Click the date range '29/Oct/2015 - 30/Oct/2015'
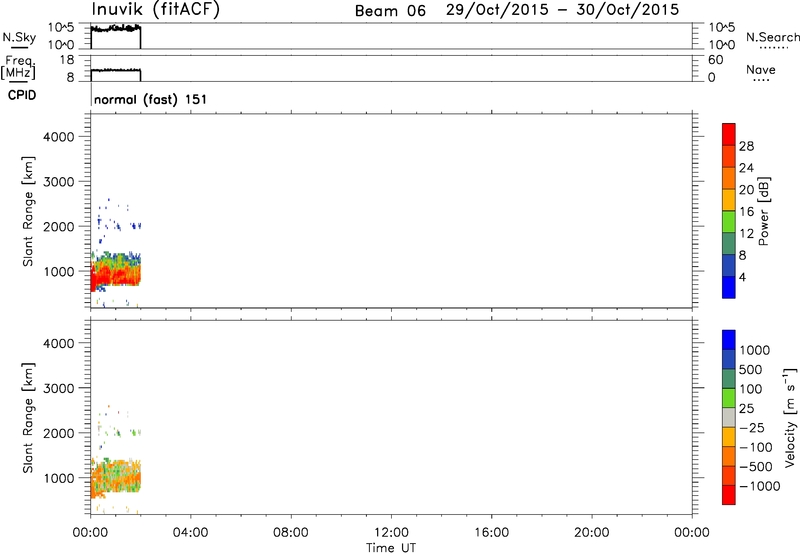 click(x=562, y=10)
